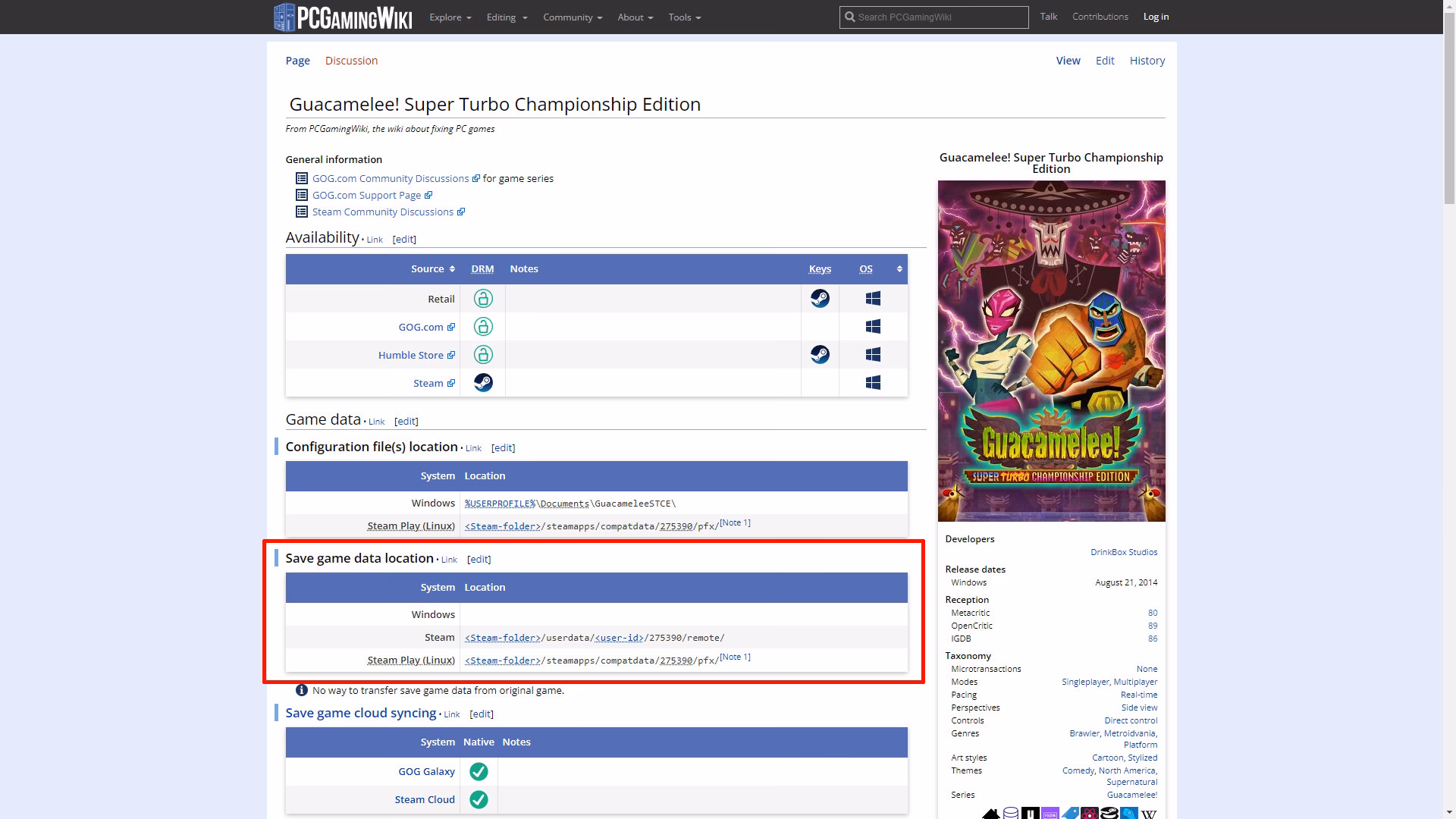1456x819 pixels.
Task: Click the PCGamingWiki logo
Action: tap(343, 17)
